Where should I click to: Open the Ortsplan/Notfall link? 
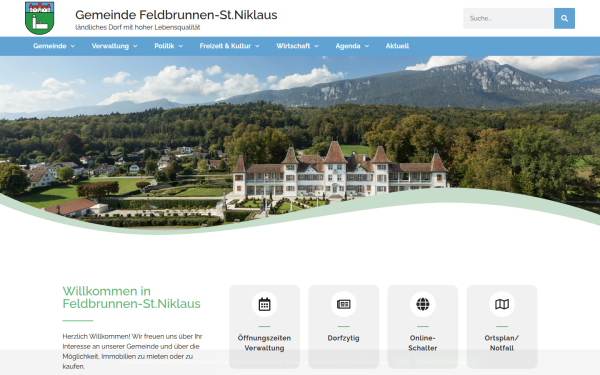[502, 343]
